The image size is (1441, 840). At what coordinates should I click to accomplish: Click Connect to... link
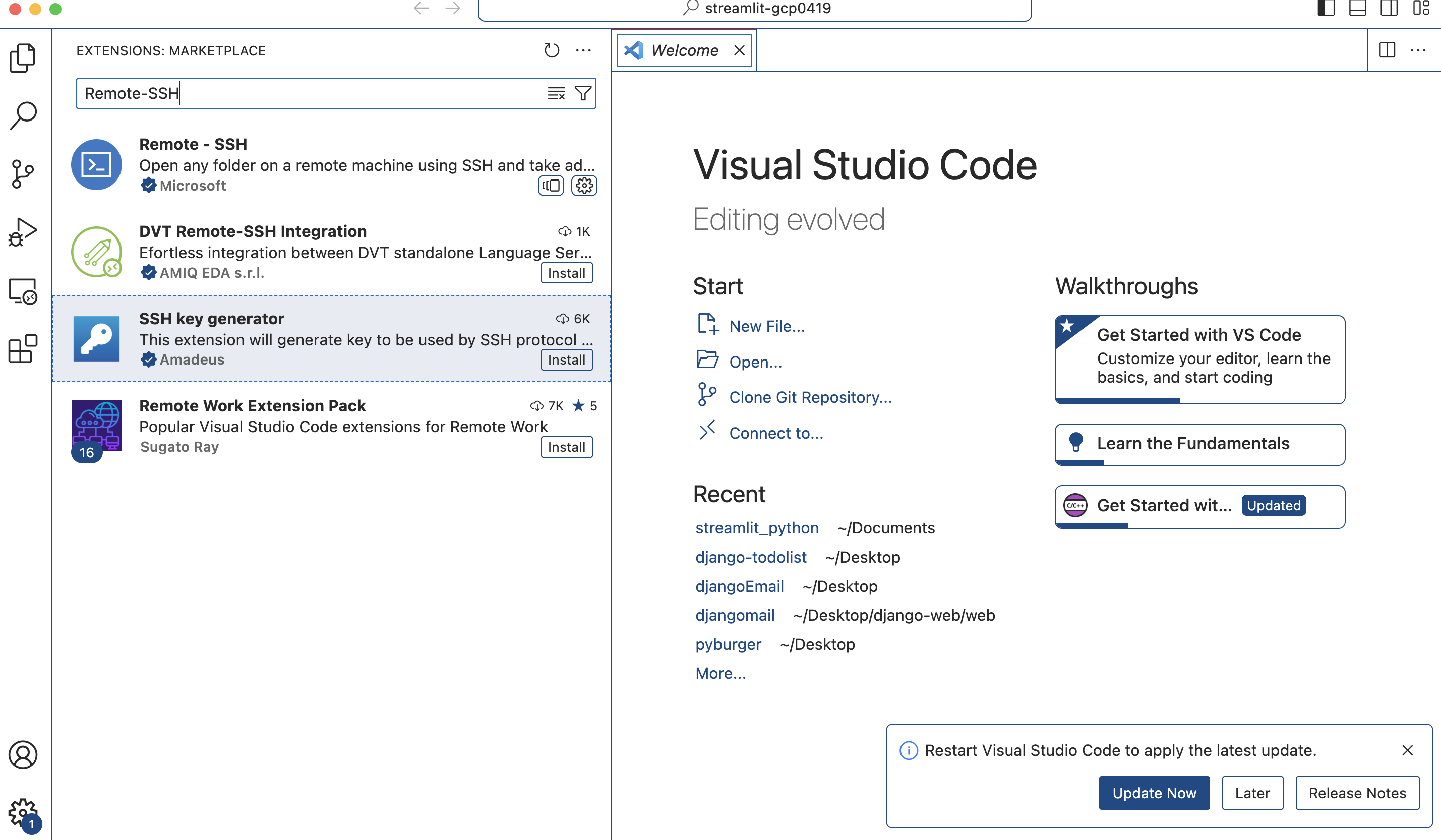tap(776, 433)
